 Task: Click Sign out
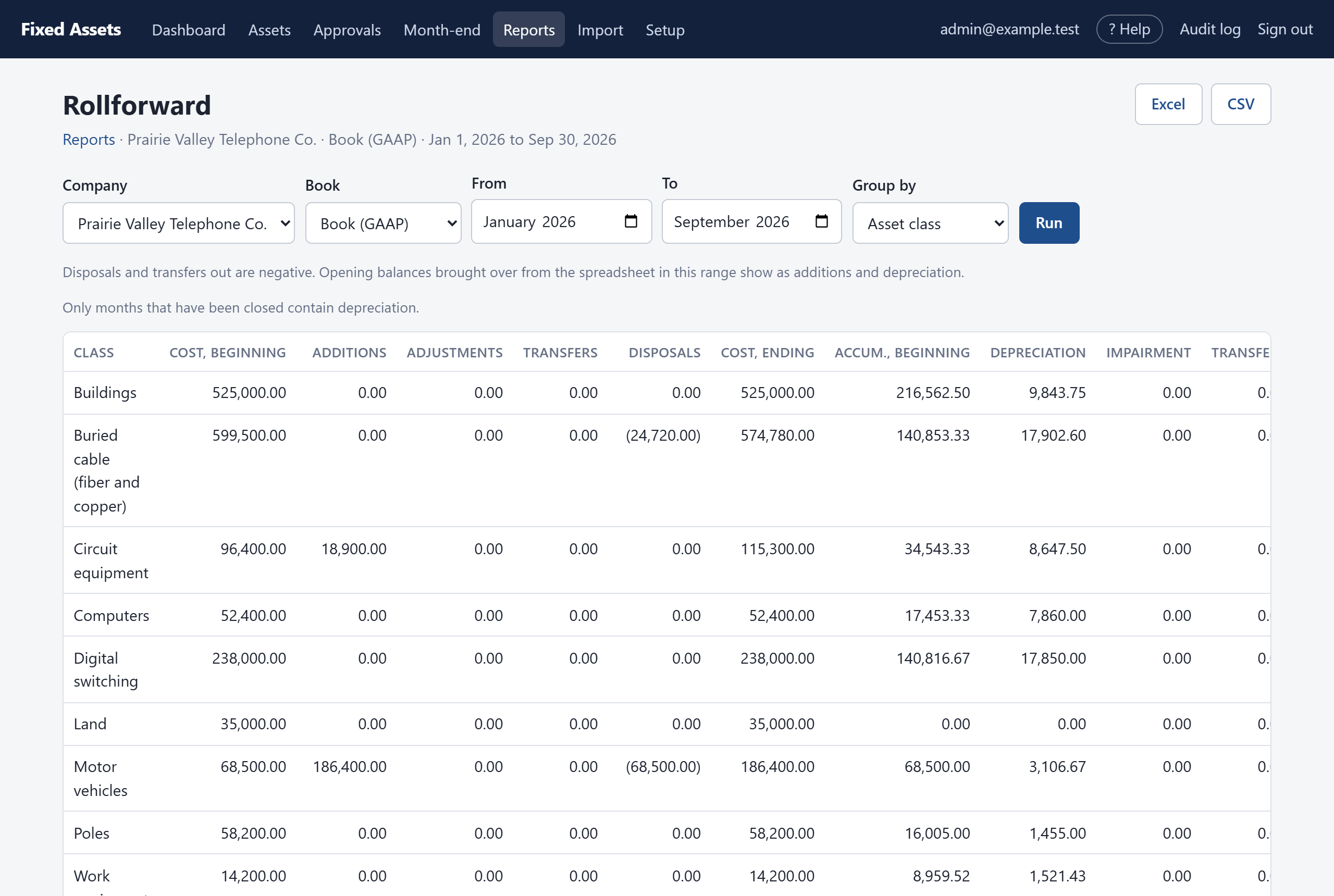[1285, 29]
